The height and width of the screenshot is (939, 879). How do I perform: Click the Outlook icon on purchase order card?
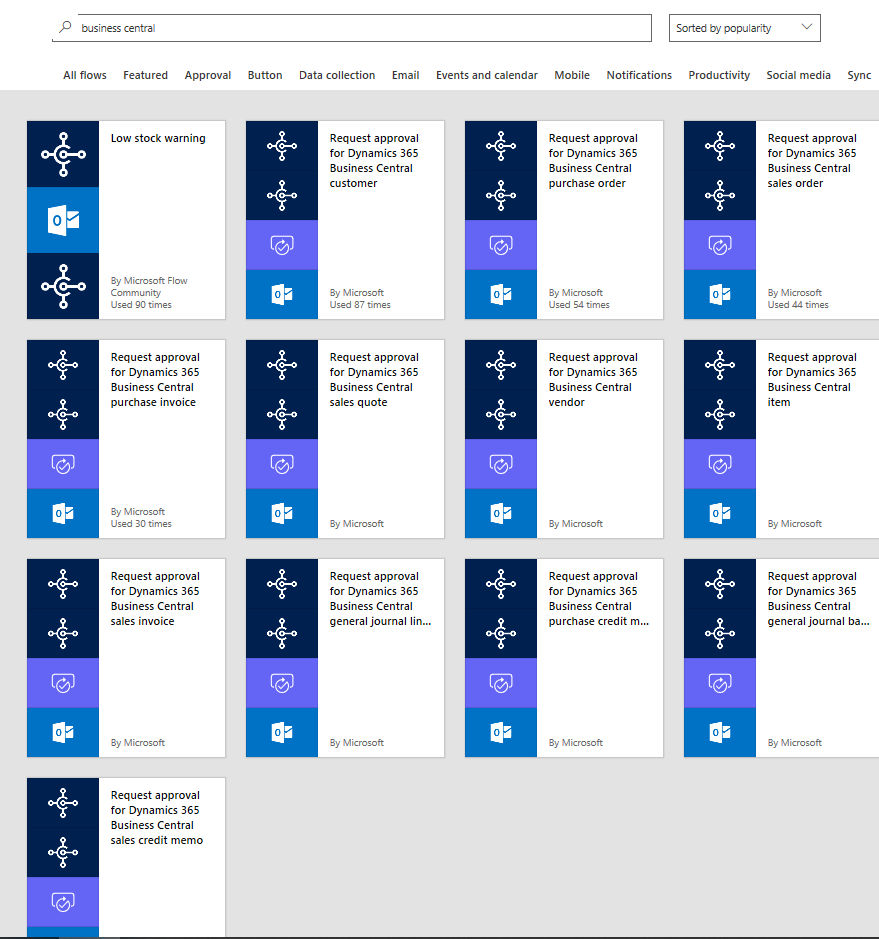tap(501, 294)
